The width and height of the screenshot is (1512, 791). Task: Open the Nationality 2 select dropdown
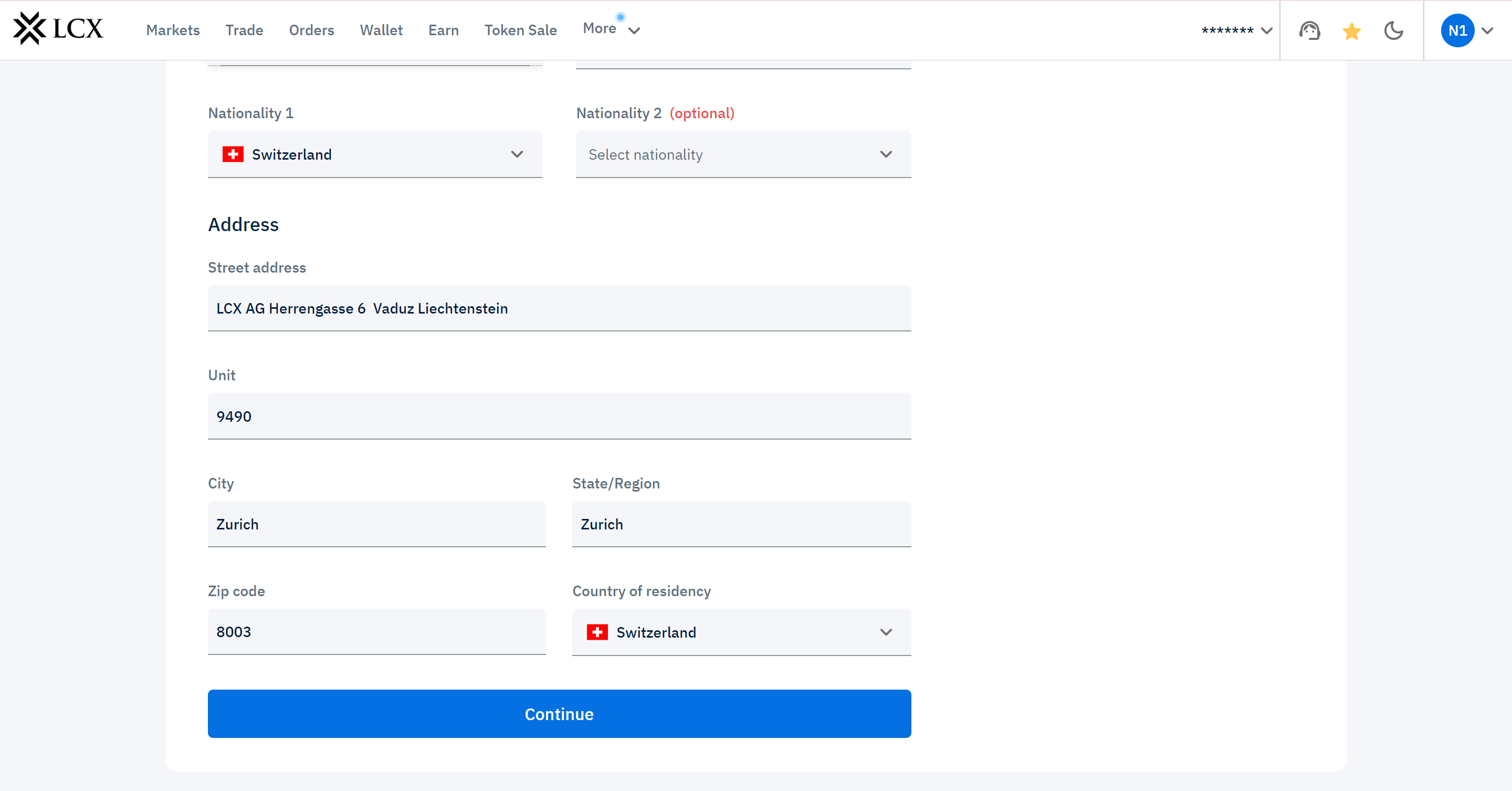click(742, 154)
